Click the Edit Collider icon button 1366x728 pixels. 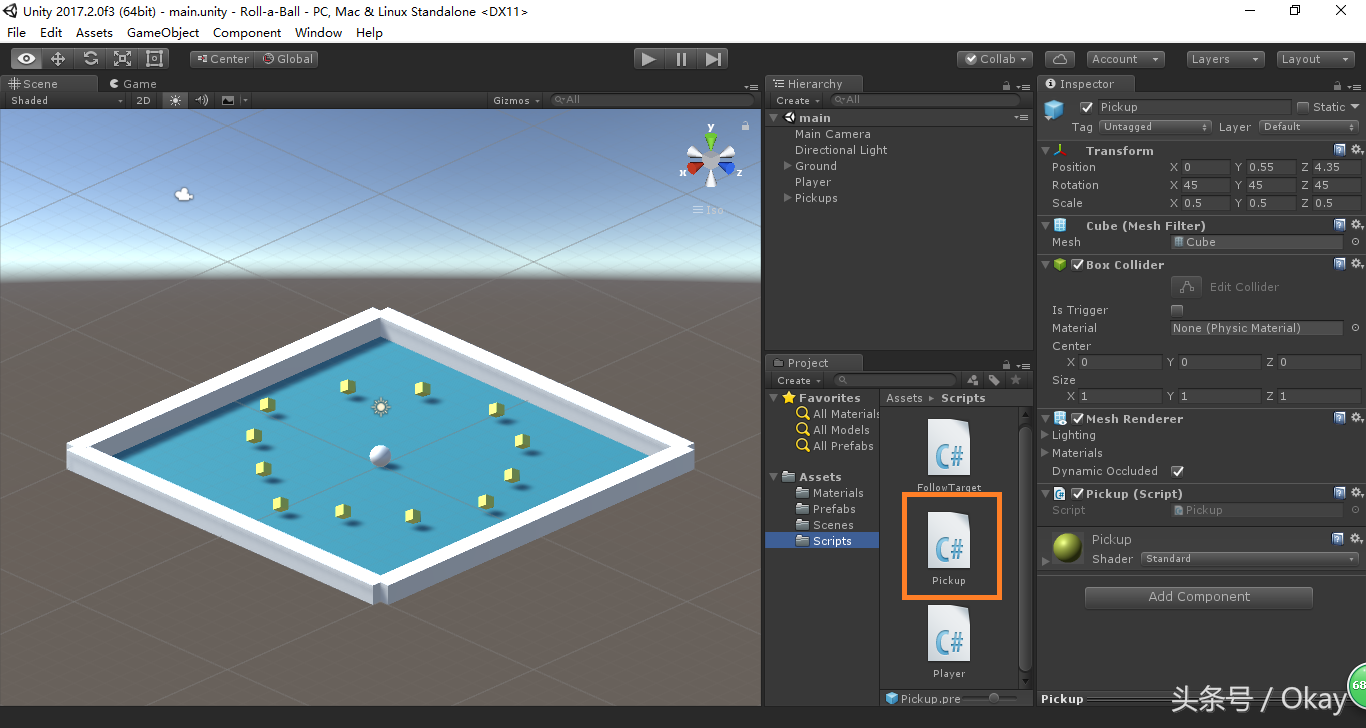pyautogui.click(x=1186, y=287)
